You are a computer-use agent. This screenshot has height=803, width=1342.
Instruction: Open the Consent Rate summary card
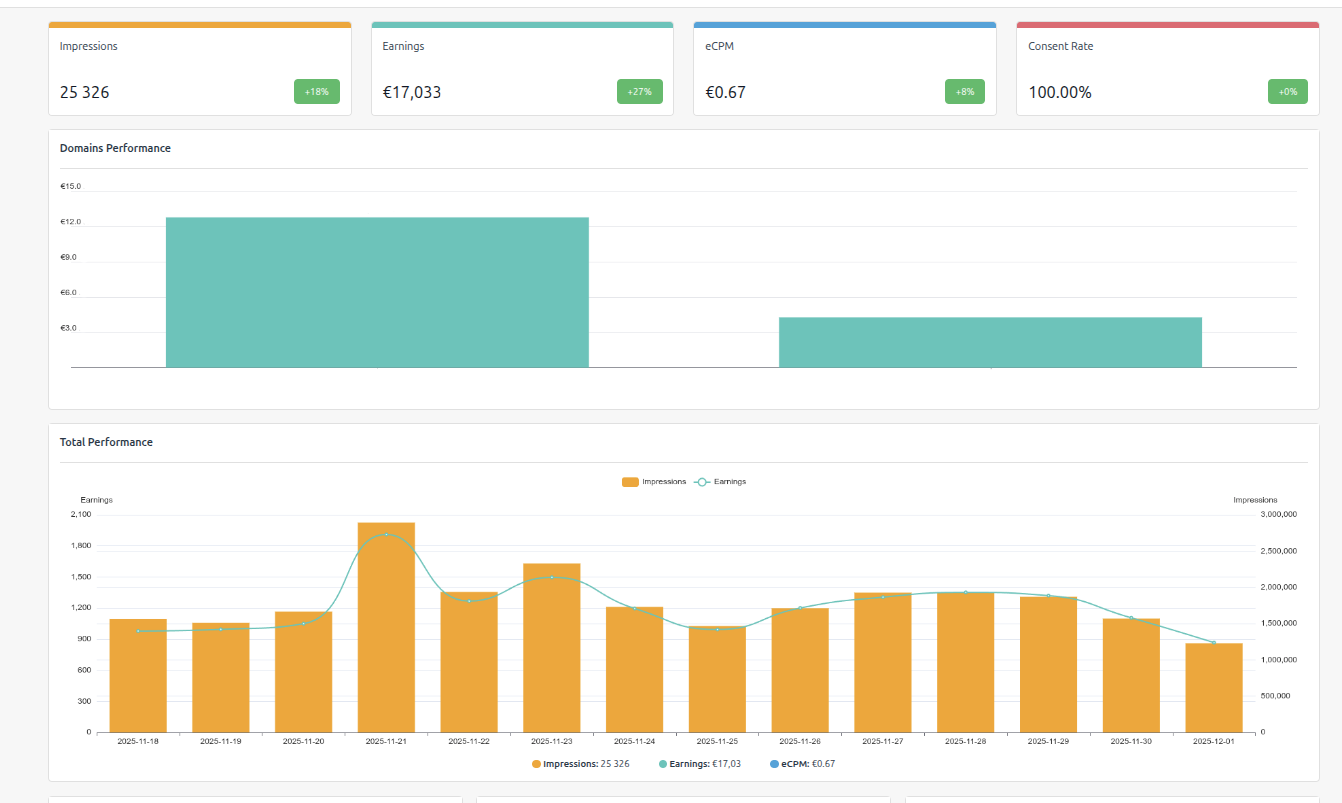[x=1167, y=70]
